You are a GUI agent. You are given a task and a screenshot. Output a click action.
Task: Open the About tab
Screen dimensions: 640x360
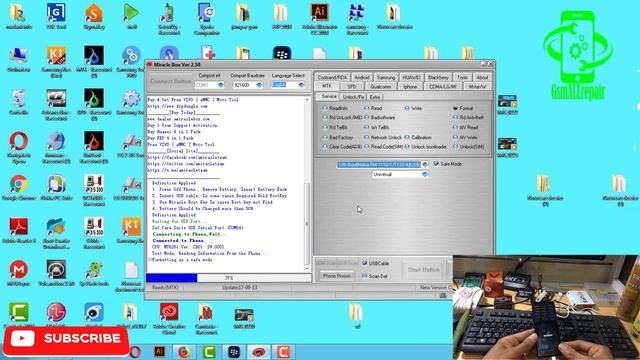(482, 77)
